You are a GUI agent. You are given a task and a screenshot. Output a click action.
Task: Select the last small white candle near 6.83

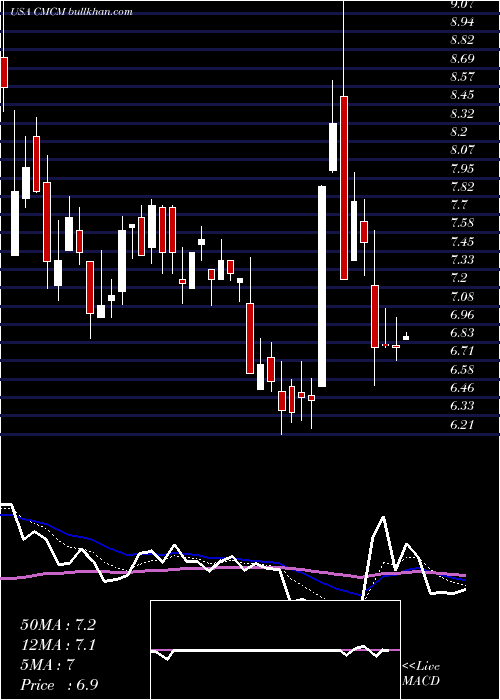pyautogui.click(x=406, y=338)
